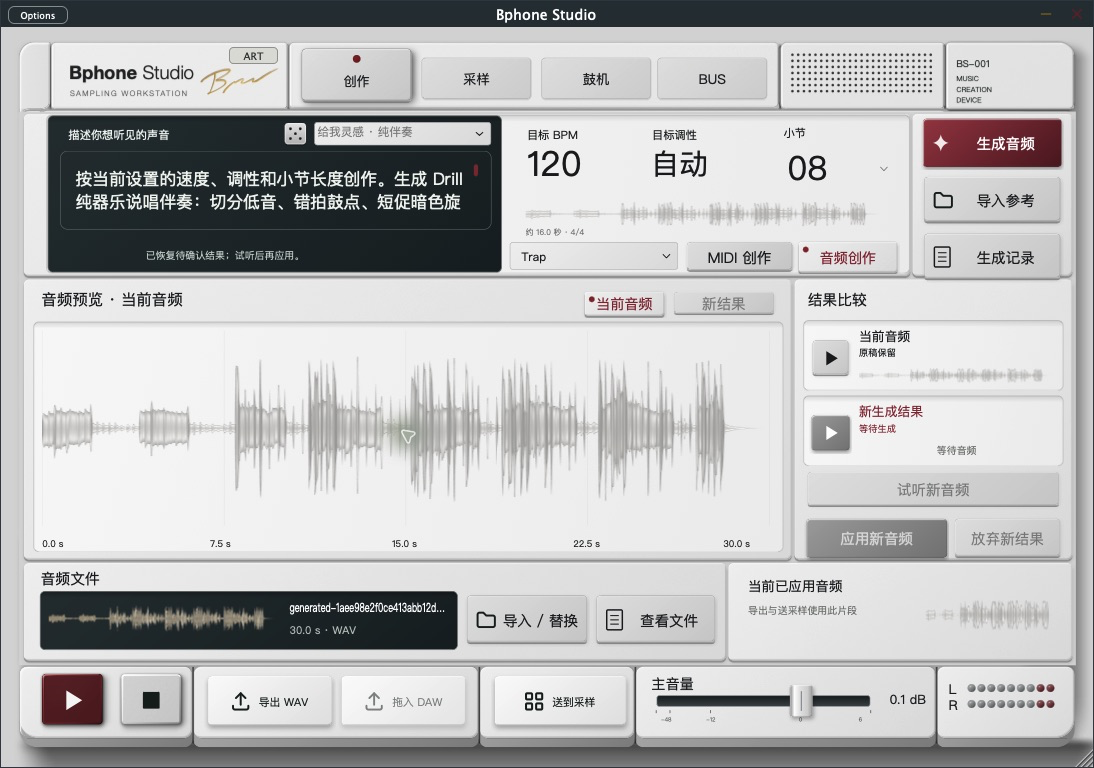
Task: Click the 导出 WAV button
Action: coord(269,702)
